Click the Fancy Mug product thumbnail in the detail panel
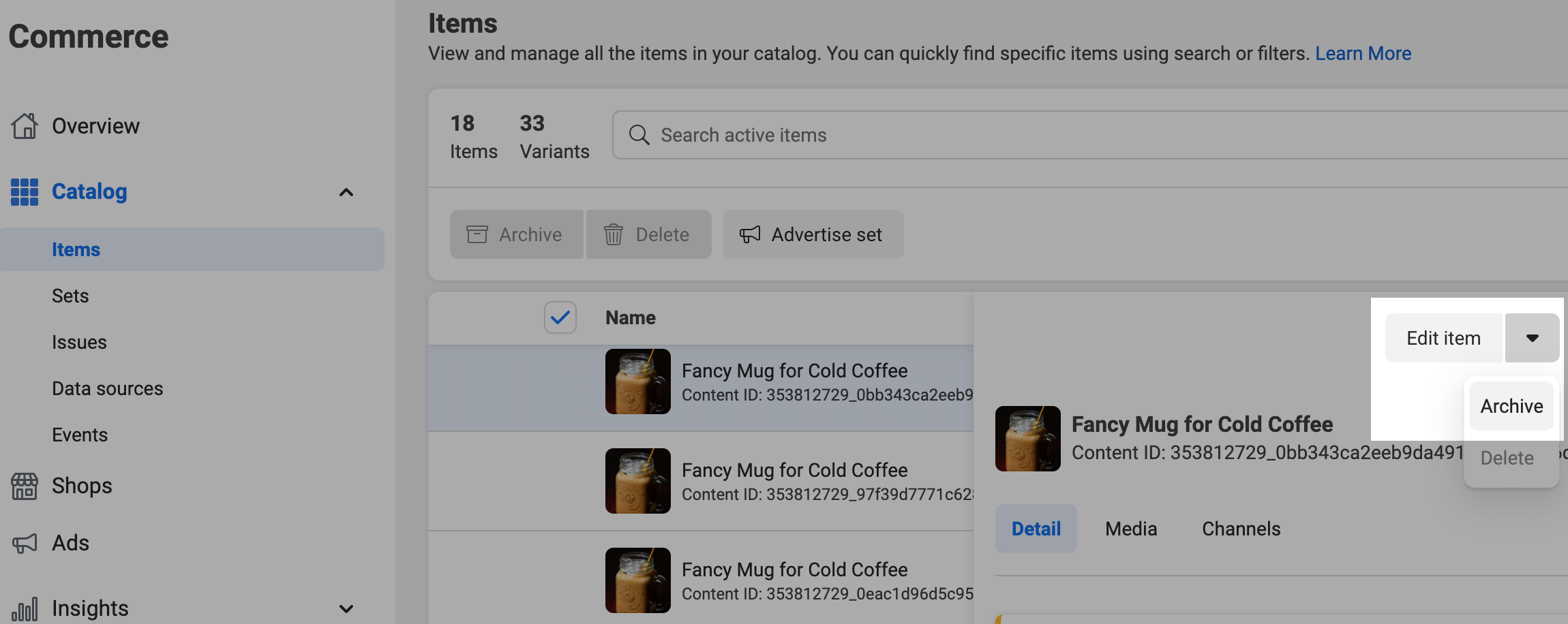Screen dimensions: 1568x624 (1027, 439)
